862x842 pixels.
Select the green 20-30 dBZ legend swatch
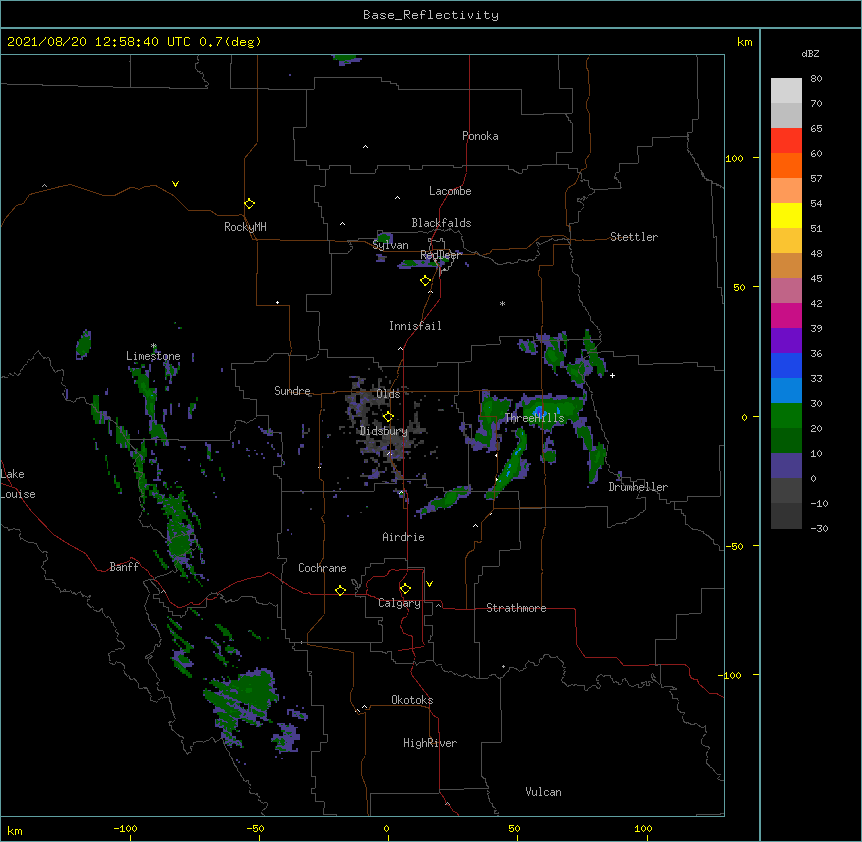tap(786, 416)
